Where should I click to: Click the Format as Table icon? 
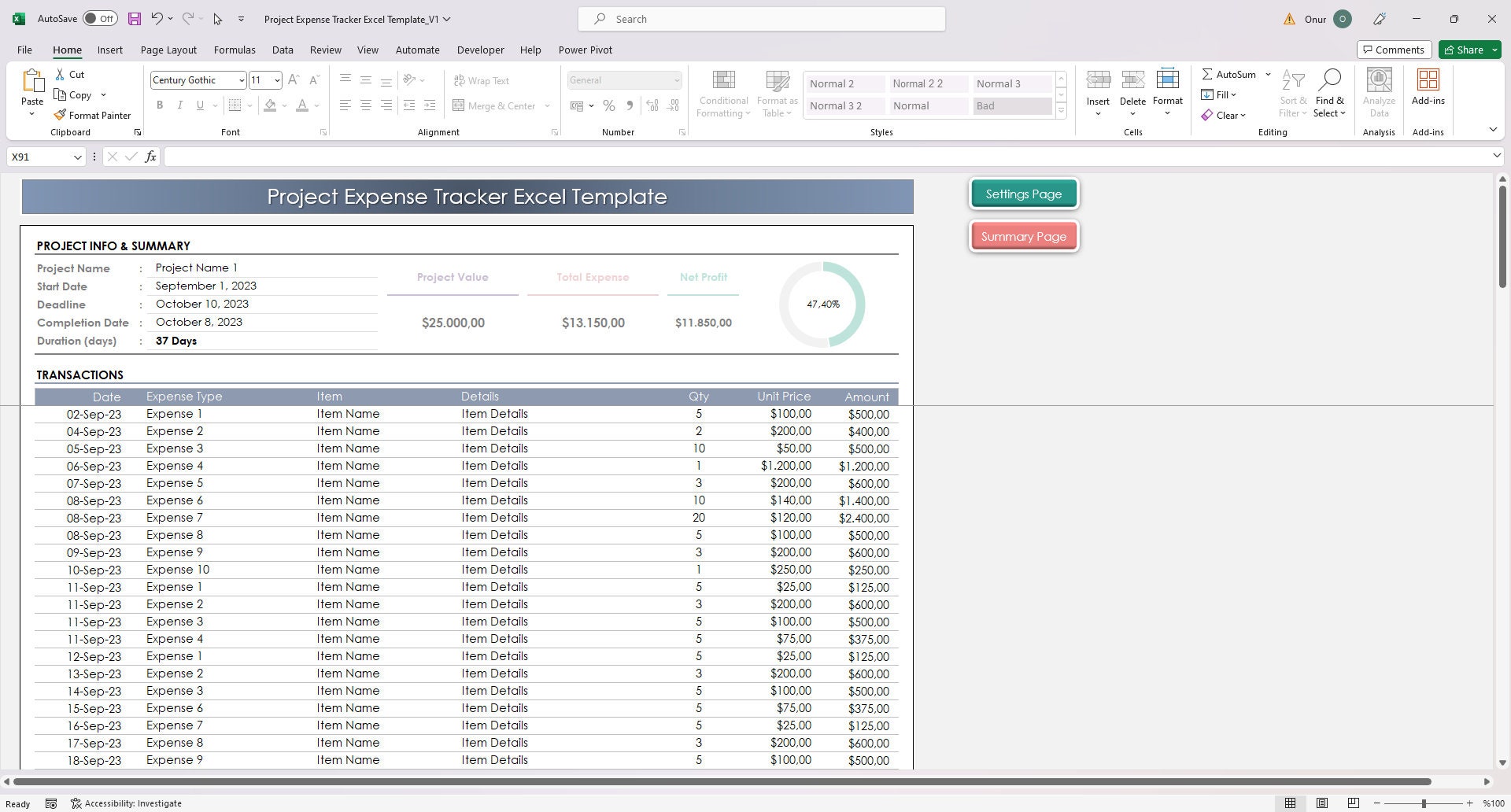click(777, 92)
